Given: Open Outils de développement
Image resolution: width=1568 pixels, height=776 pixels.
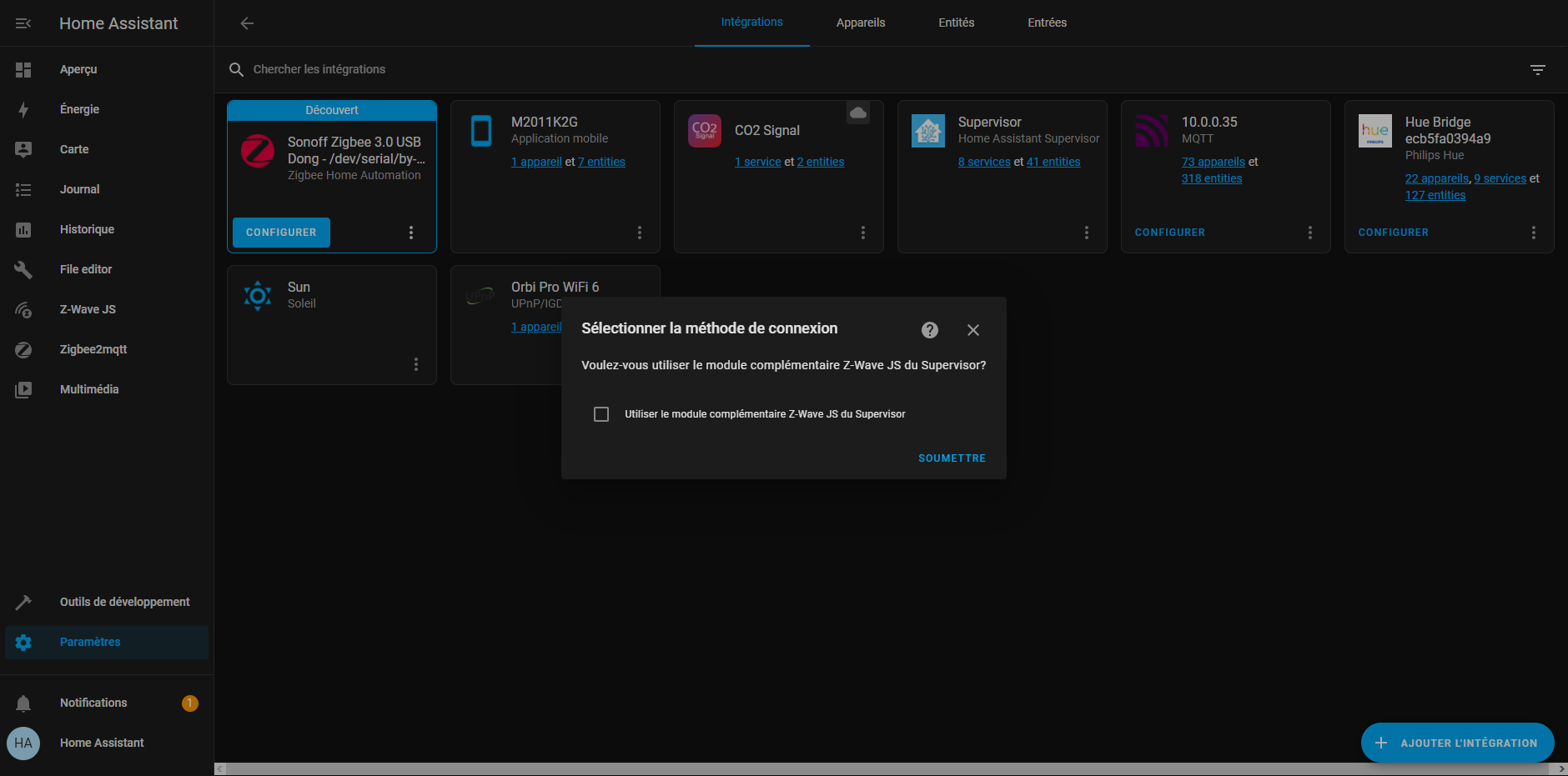Looking at the screenshot, I should pyautogui.click(x=107, y=602).
